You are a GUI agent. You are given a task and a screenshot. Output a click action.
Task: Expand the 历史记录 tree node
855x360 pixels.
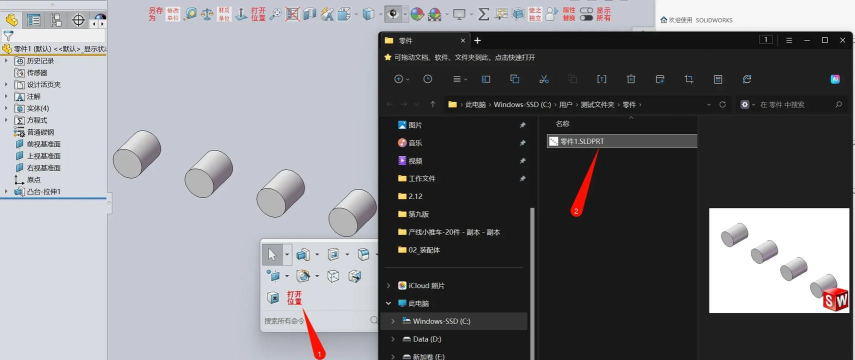pos(6,61)
